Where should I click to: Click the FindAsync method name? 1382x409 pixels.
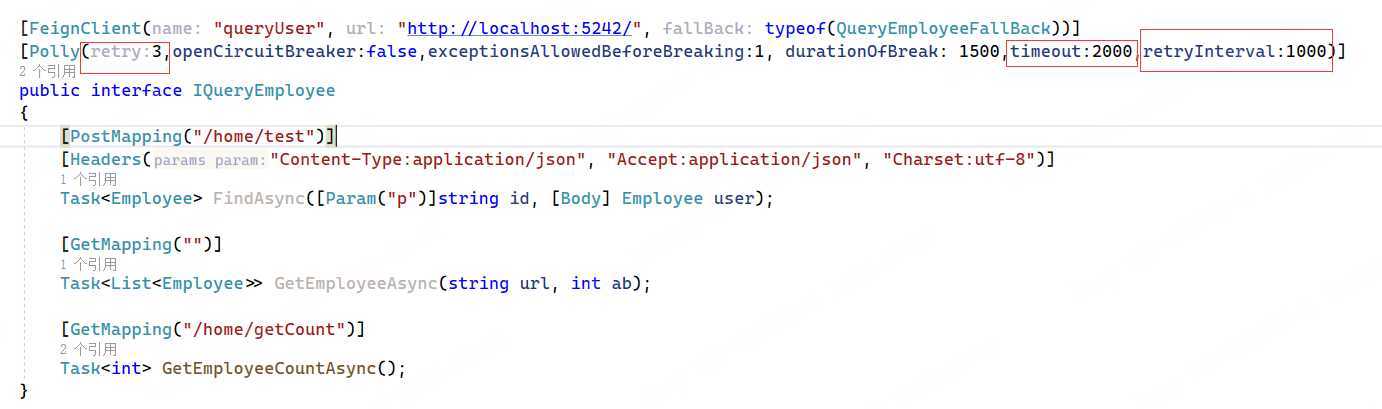[x=259, y=198]
